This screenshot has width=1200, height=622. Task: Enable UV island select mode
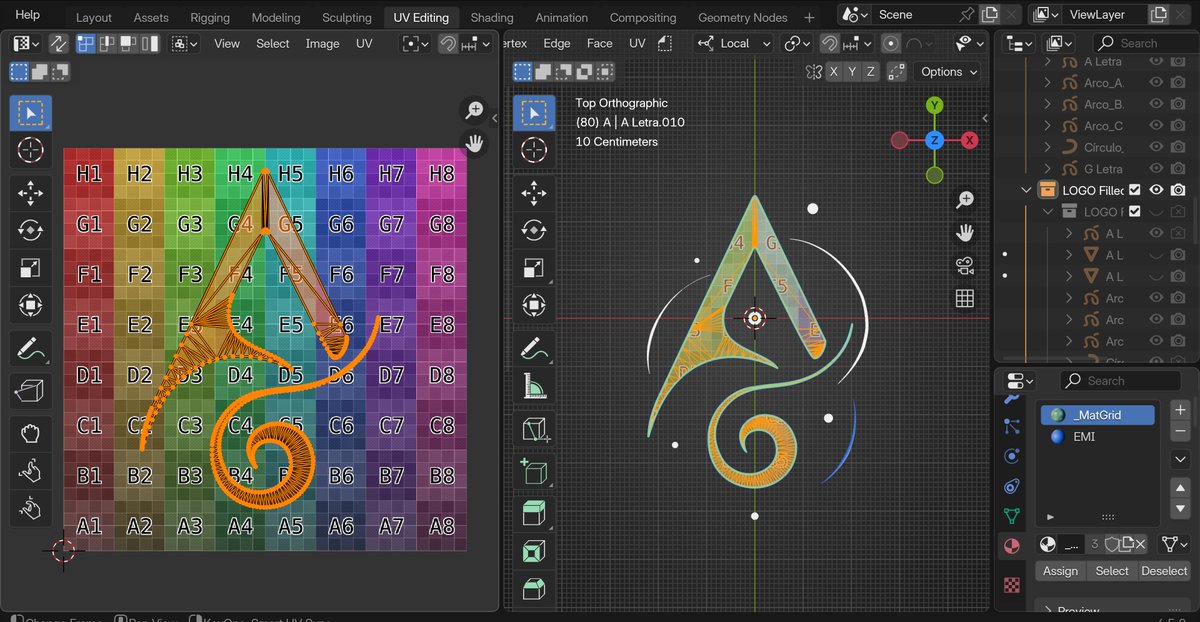[148, 43]
